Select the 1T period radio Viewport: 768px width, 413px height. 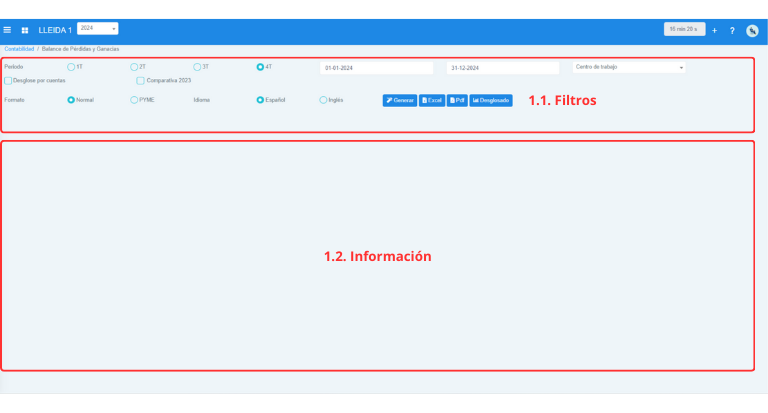tap(71, 67)
